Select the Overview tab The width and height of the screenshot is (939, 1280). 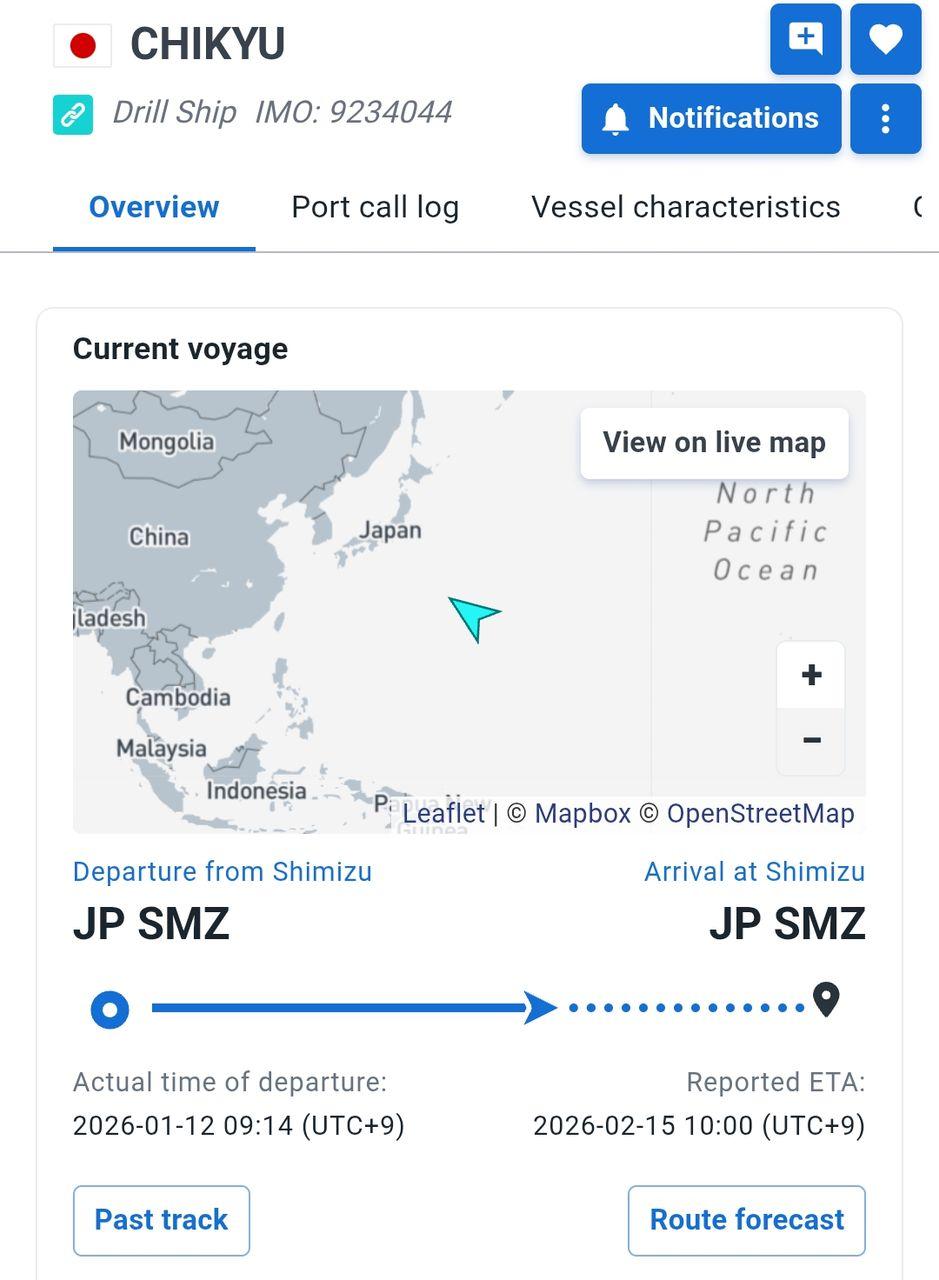tap(154, 207)
